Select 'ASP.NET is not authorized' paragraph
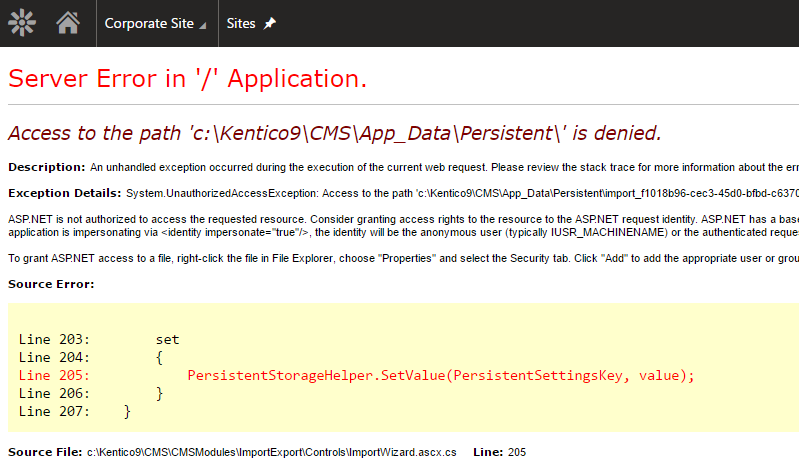Screen dimensions: 799x466 (404, 226)
